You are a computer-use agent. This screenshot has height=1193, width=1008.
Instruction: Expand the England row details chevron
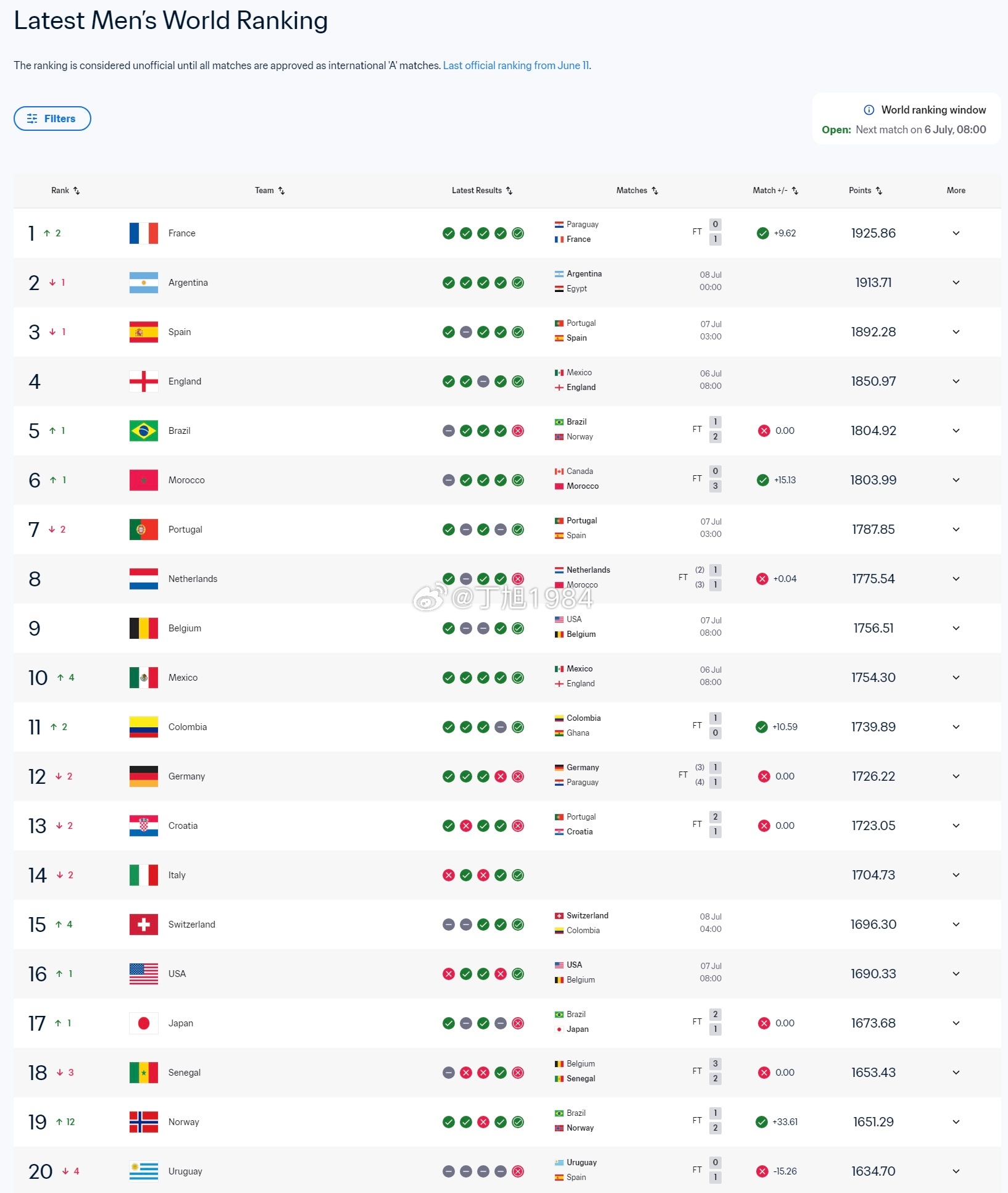[x=956, y=381]
